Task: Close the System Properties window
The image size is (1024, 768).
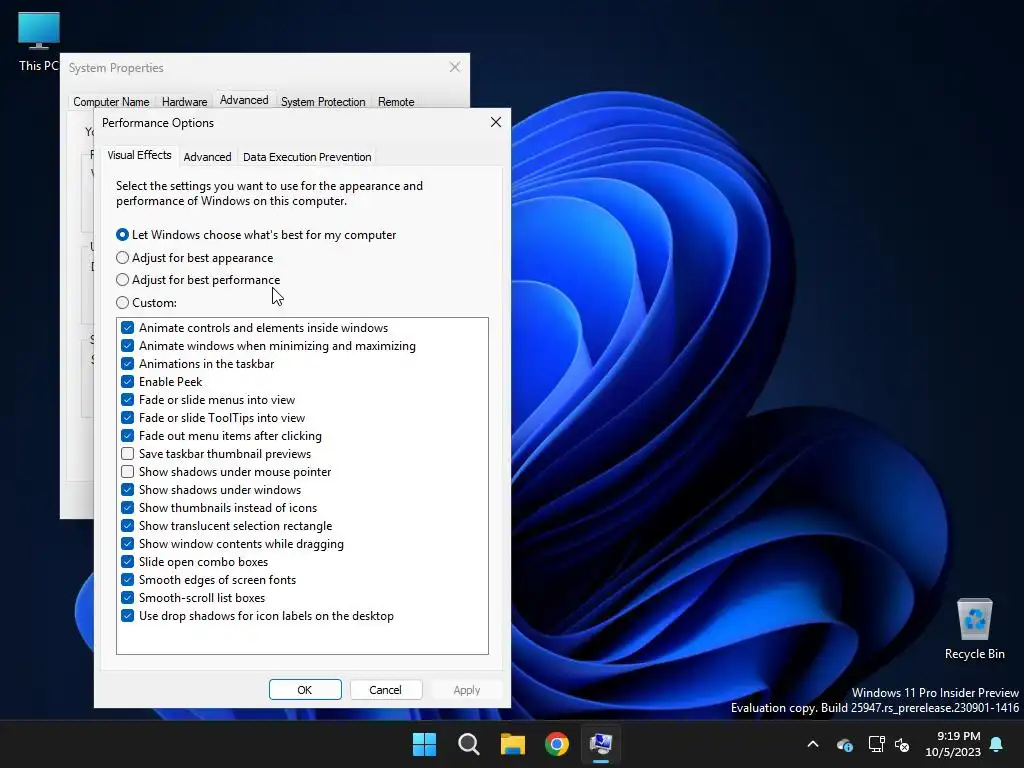Action: coord(455,67)
